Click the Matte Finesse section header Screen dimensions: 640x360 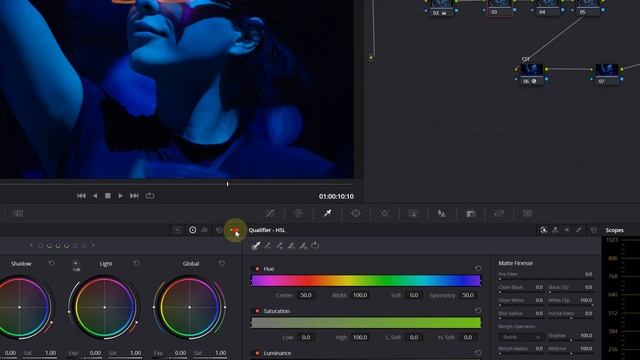pyautogui.click(x=516, y=263)
